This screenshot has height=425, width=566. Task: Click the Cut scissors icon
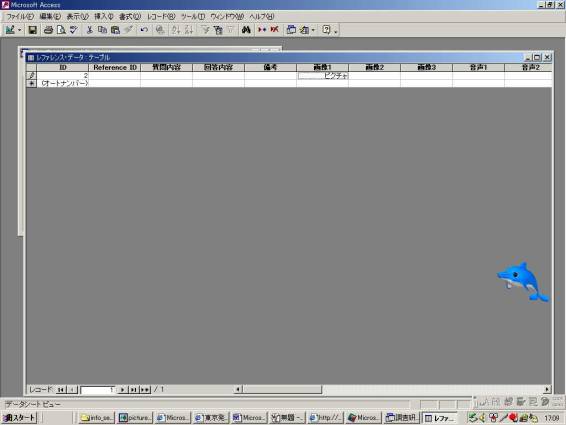tap(90, 30)
